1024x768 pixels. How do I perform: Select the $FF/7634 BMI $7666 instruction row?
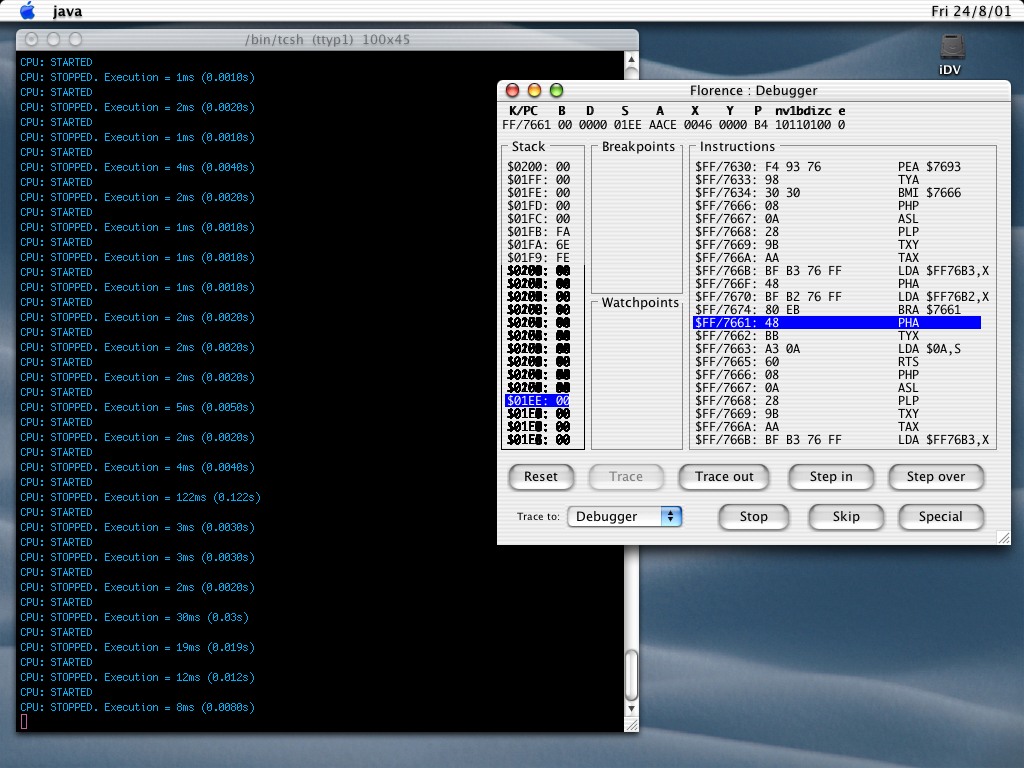[837, 193]
